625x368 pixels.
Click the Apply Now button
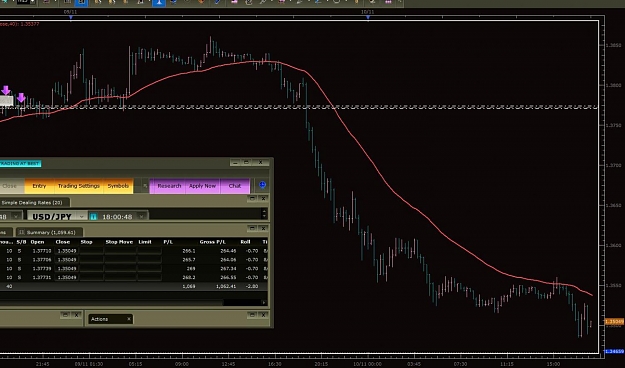(x=202, y=186)
